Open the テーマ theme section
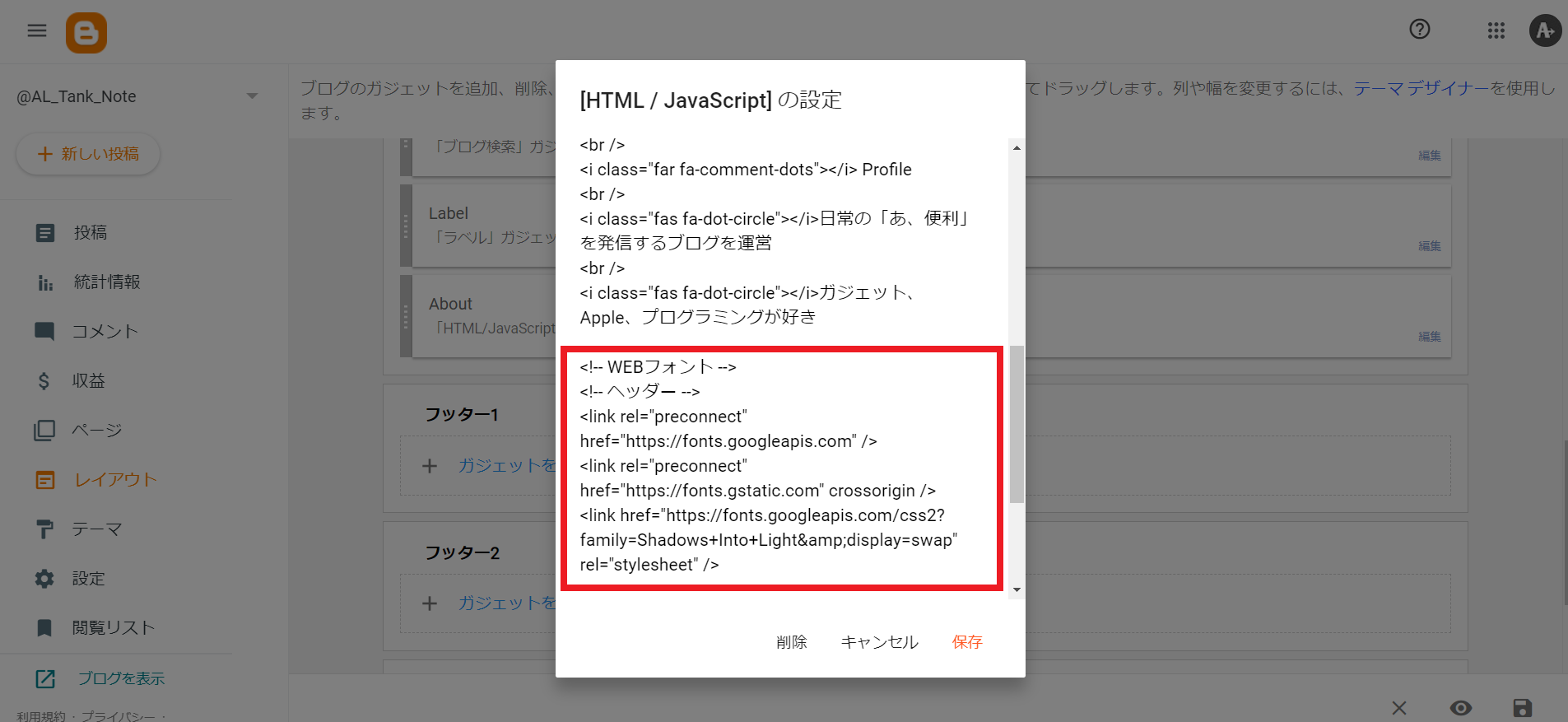Screen dimensions: 1568x722 pos(97,529)
